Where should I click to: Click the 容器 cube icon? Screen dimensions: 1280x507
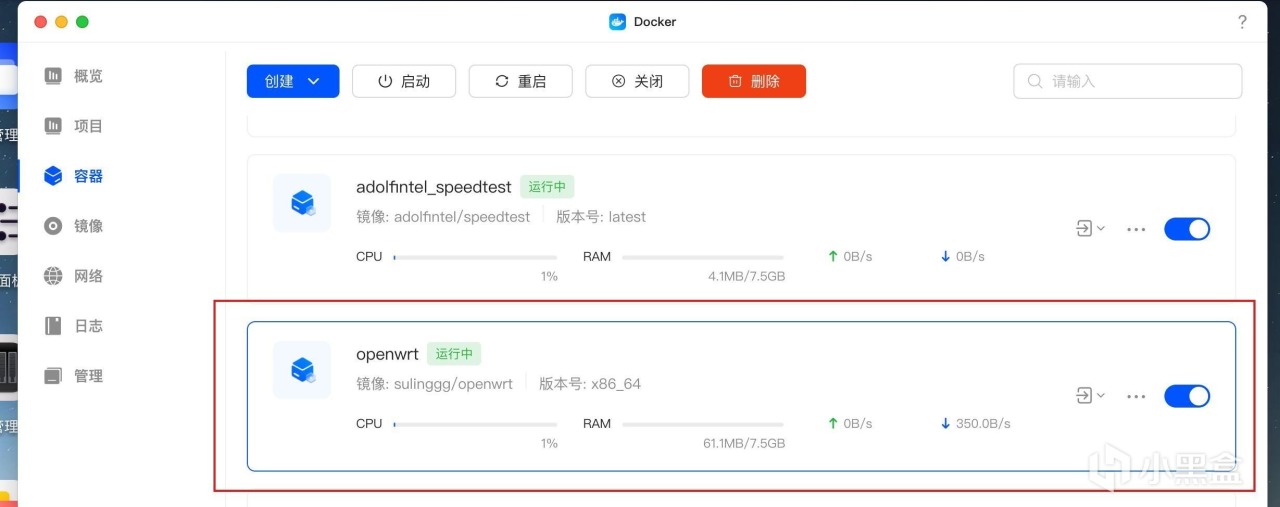(x=53, y=176)
